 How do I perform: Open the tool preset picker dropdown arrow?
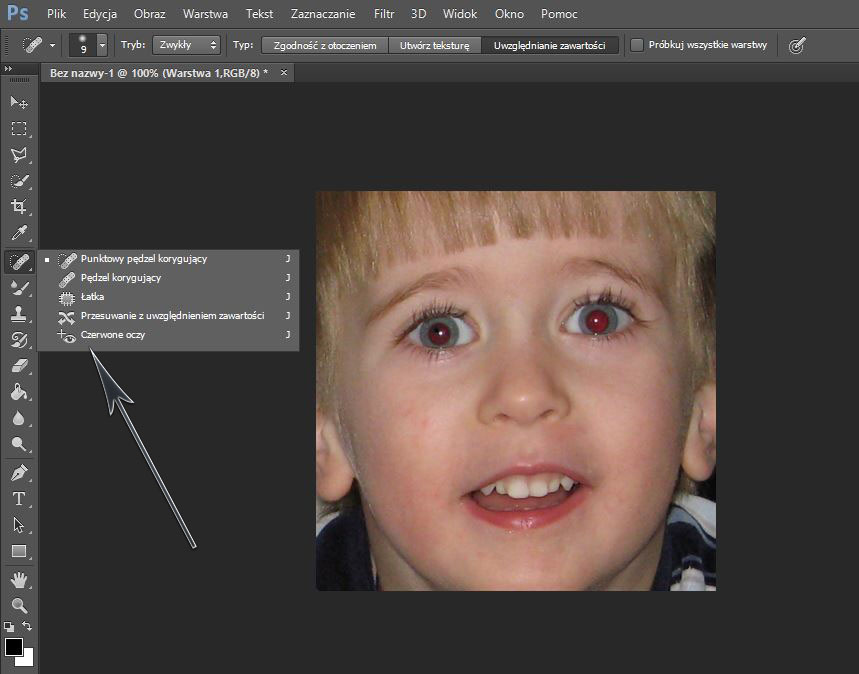click(x=53, y=45)
